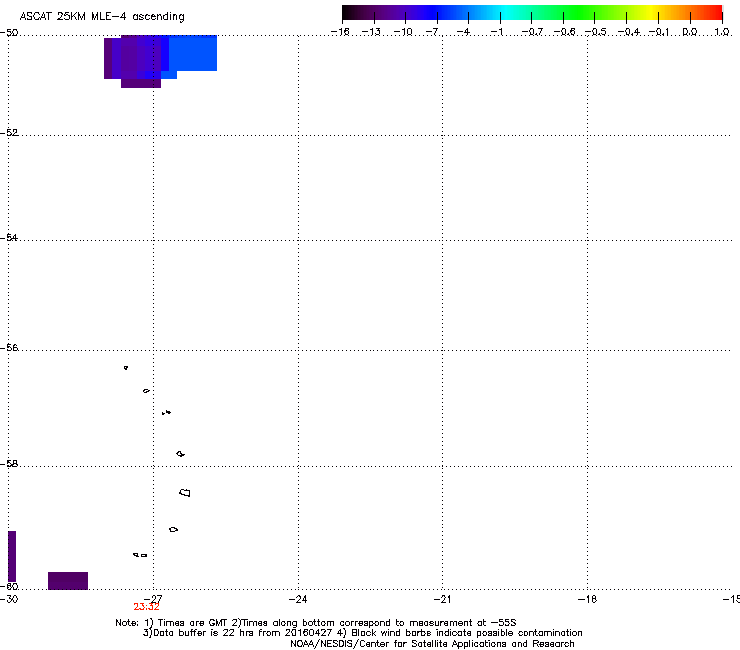Click the note 'Times are GMT'

(193, 623)
